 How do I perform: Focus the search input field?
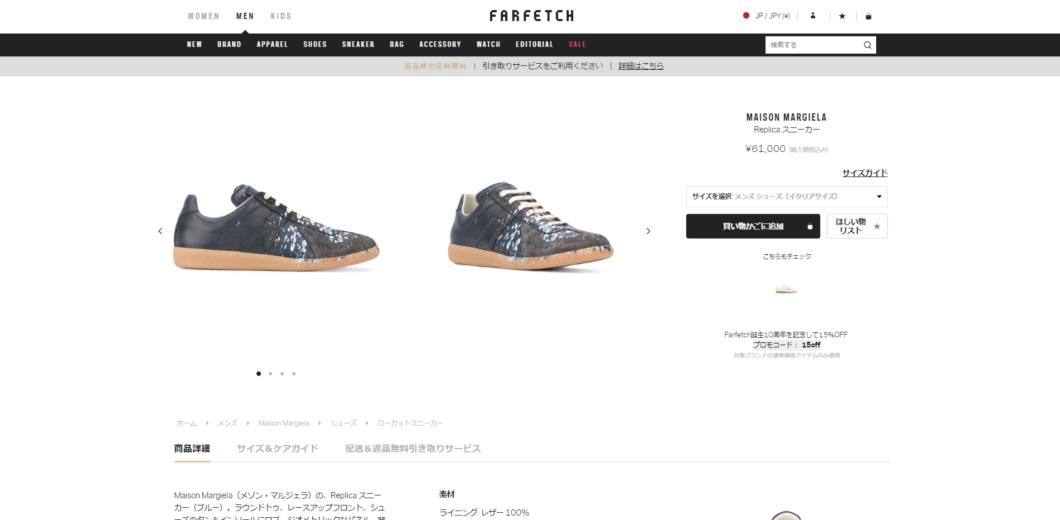click(814, 45)
